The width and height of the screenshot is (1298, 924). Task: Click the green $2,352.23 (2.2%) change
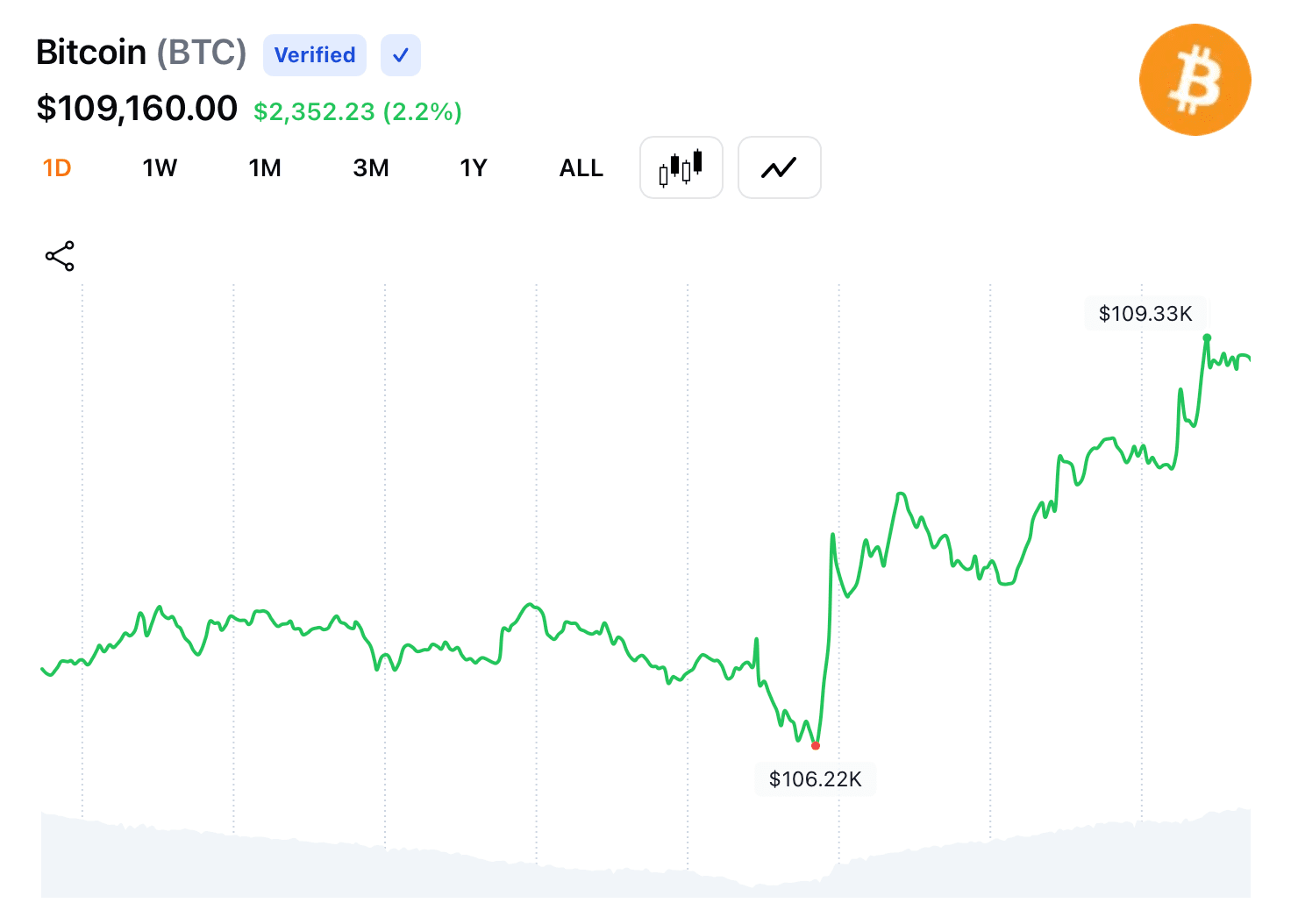[x=358, y=111]
